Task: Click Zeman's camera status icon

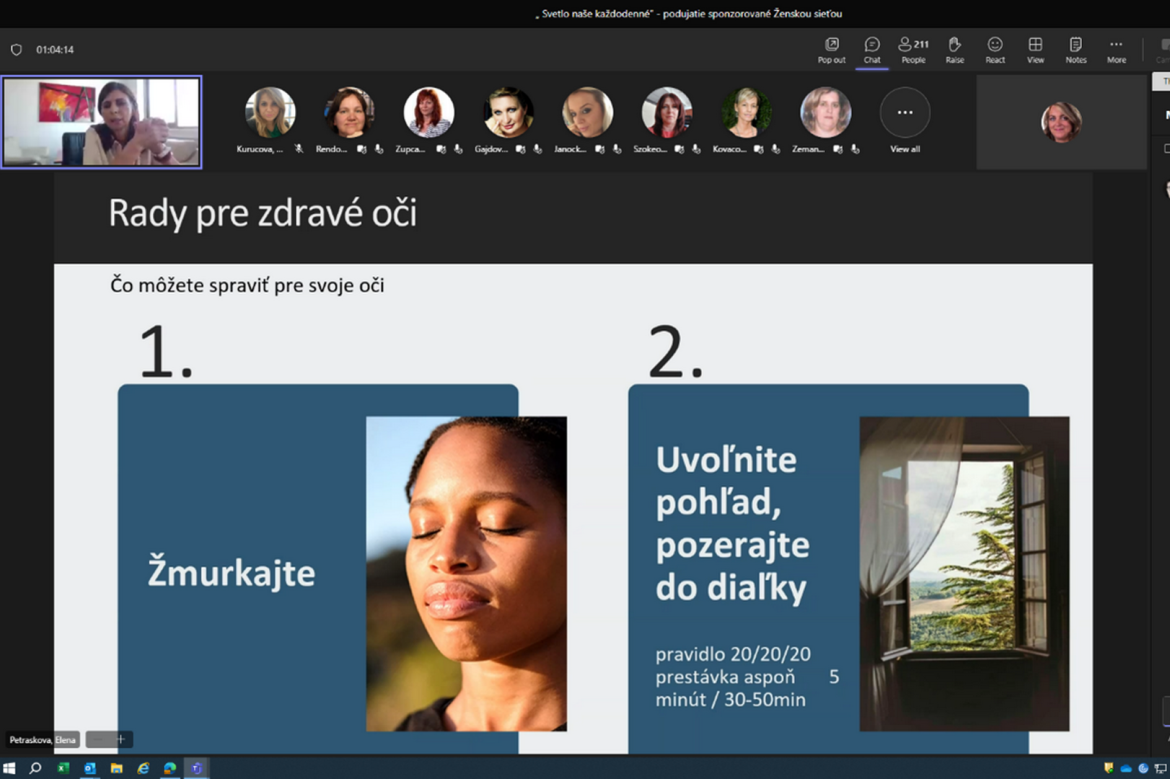Action: tap(838, 149)
